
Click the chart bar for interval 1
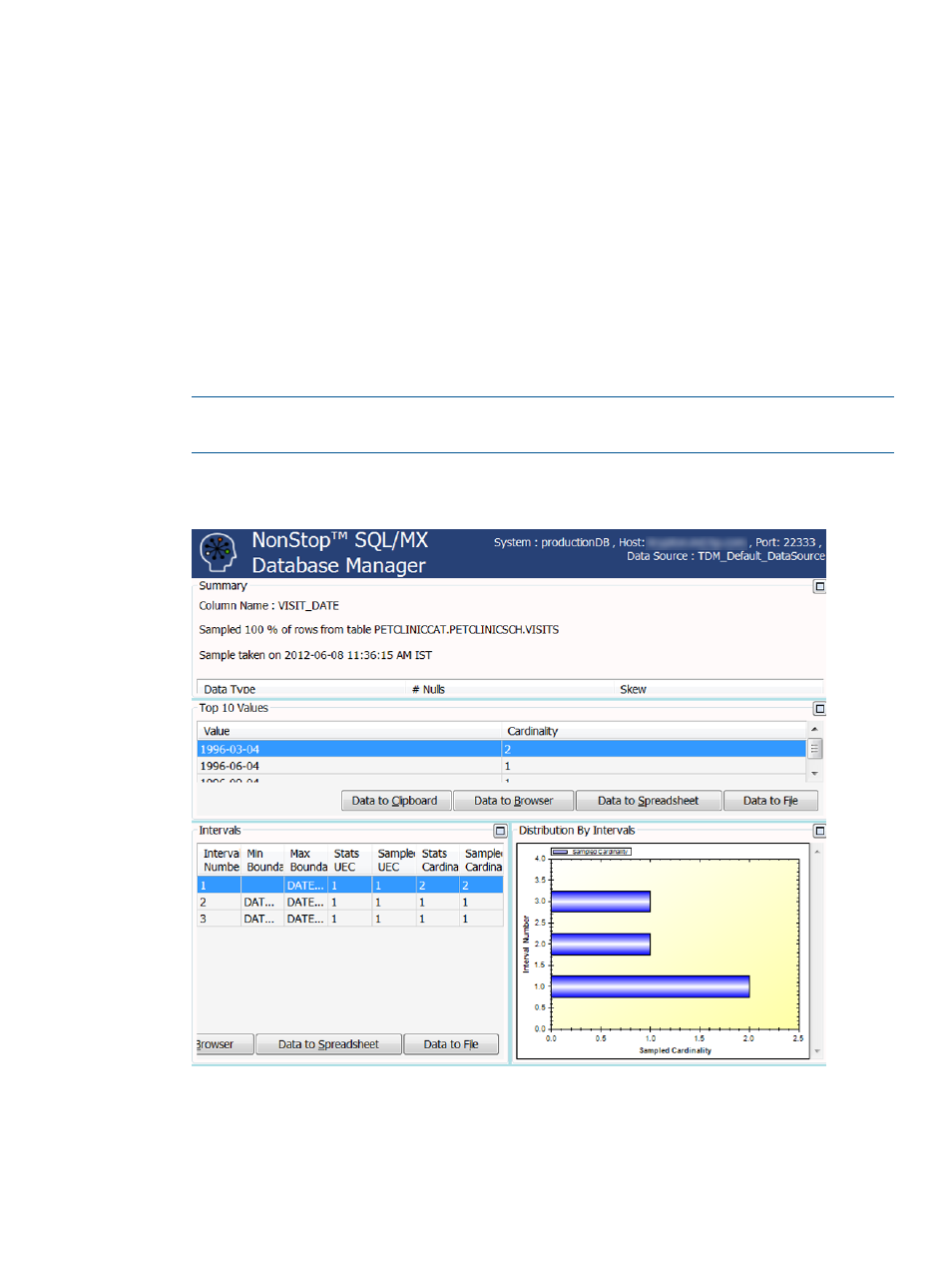[x=650, y=986]
